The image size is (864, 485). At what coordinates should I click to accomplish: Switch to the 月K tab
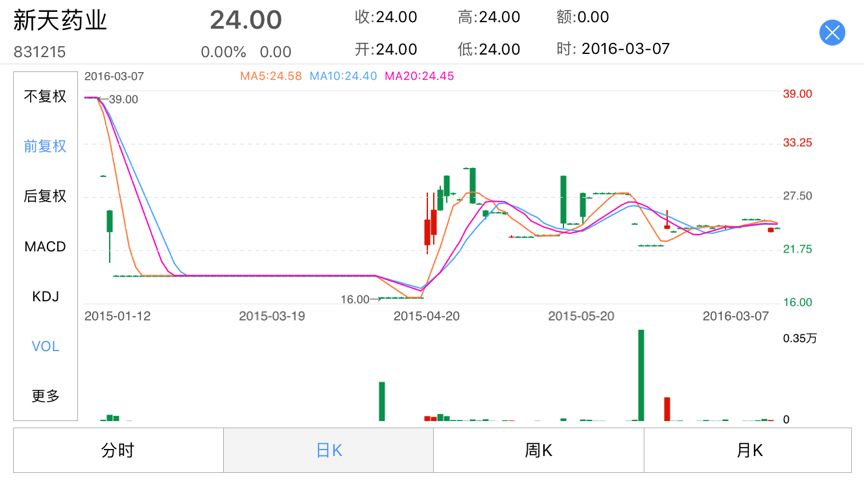(748, 450)
